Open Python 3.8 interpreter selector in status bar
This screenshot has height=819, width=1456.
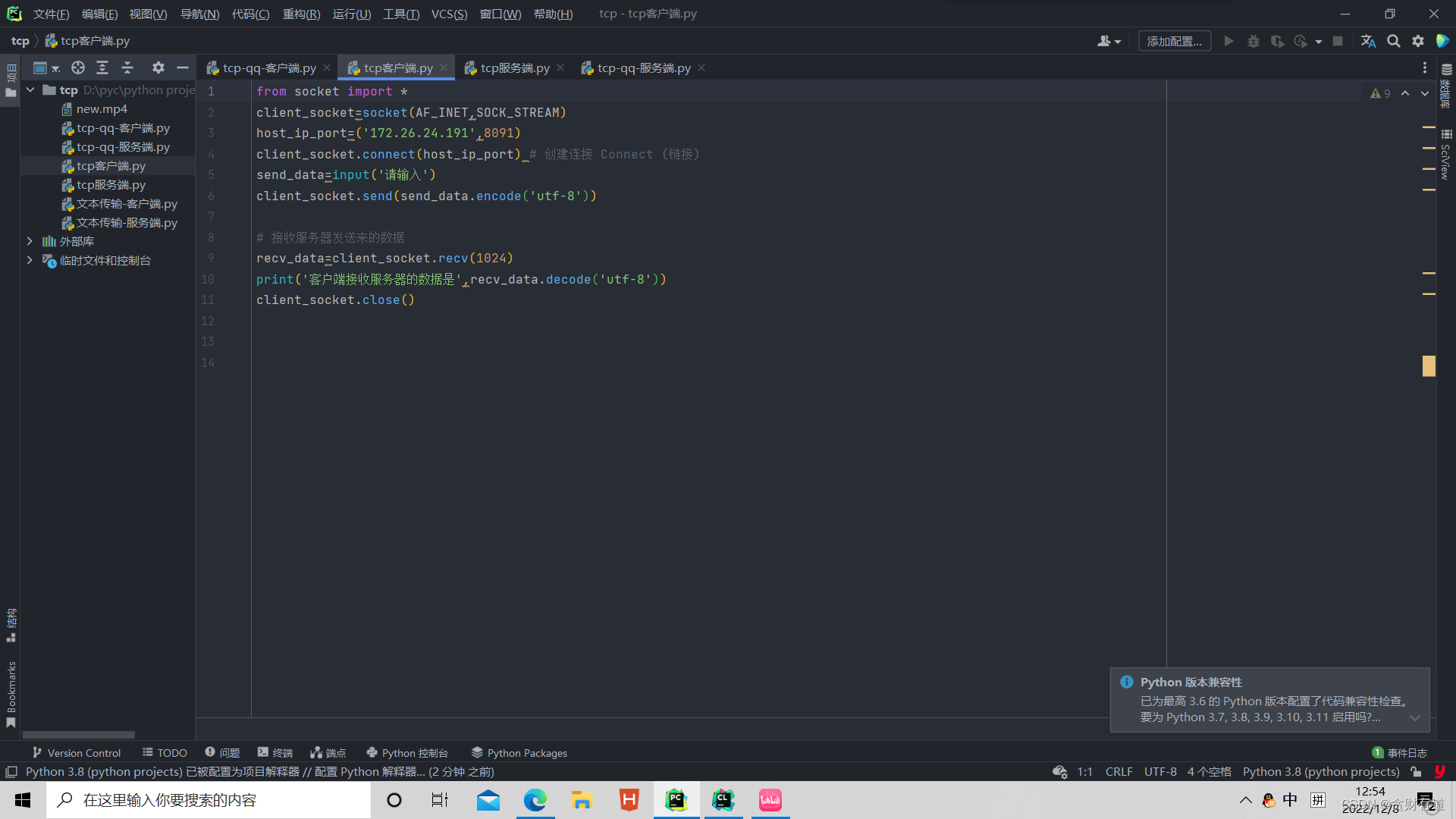(x=1320, y=771)
